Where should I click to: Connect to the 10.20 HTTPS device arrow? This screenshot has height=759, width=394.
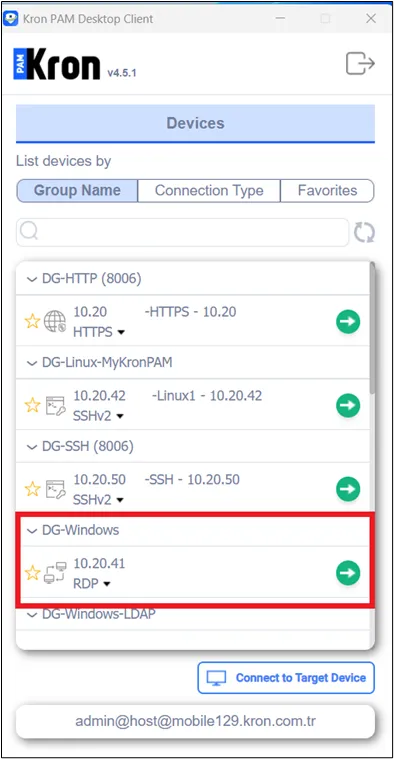pyautogui.click(x=348, y=321)
